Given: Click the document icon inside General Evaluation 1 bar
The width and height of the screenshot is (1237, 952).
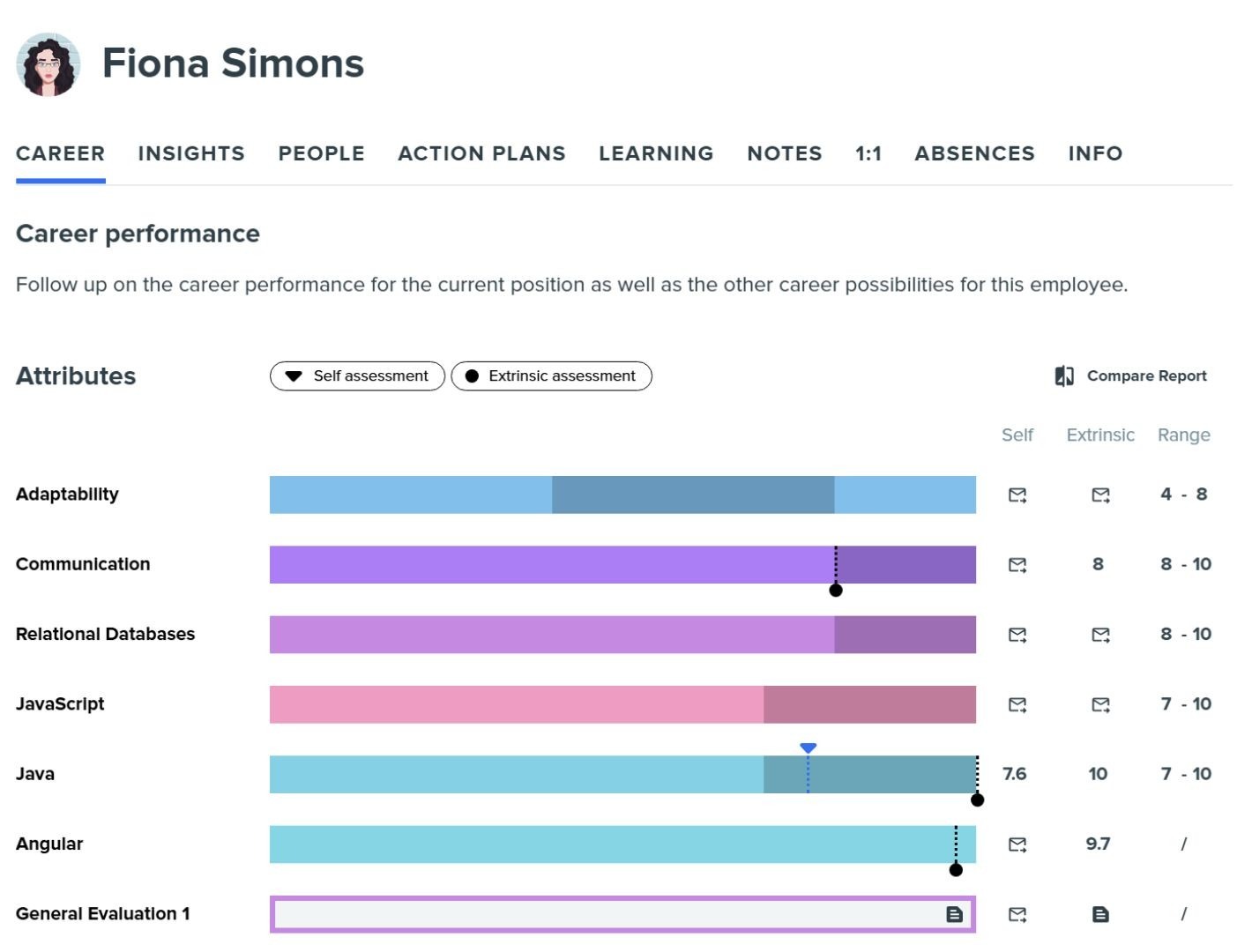Looking at the screenshot, I should point(954,914).
